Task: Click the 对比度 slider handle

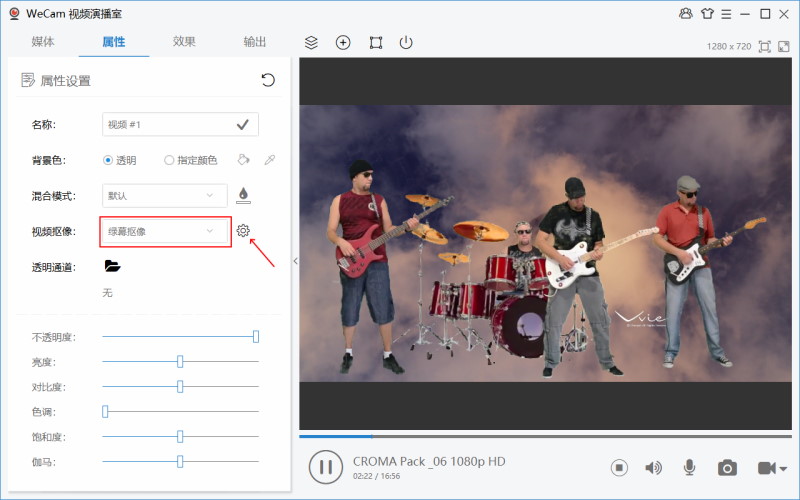Action: click(x=180, y=386)
